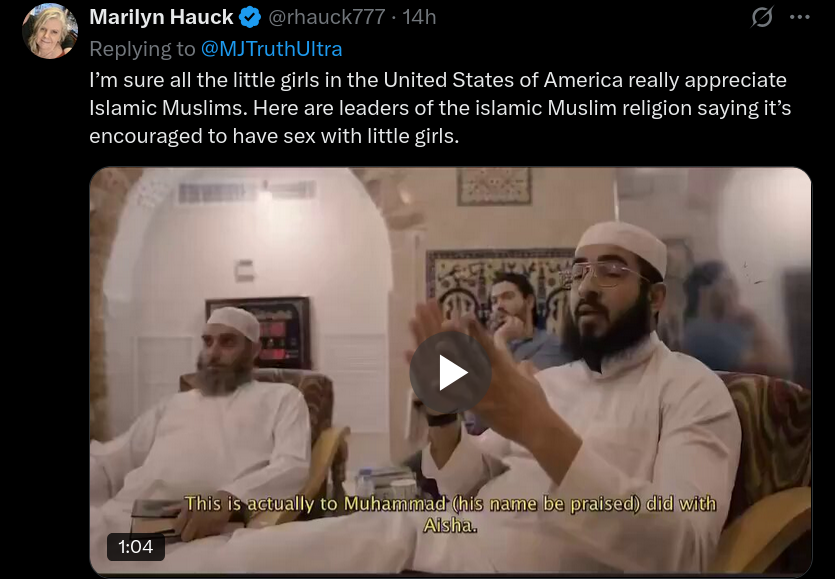Screen dimensions: 835x579
Task: Open the @MJTruthUltra profile link
Action: click(x=272, y=49)
